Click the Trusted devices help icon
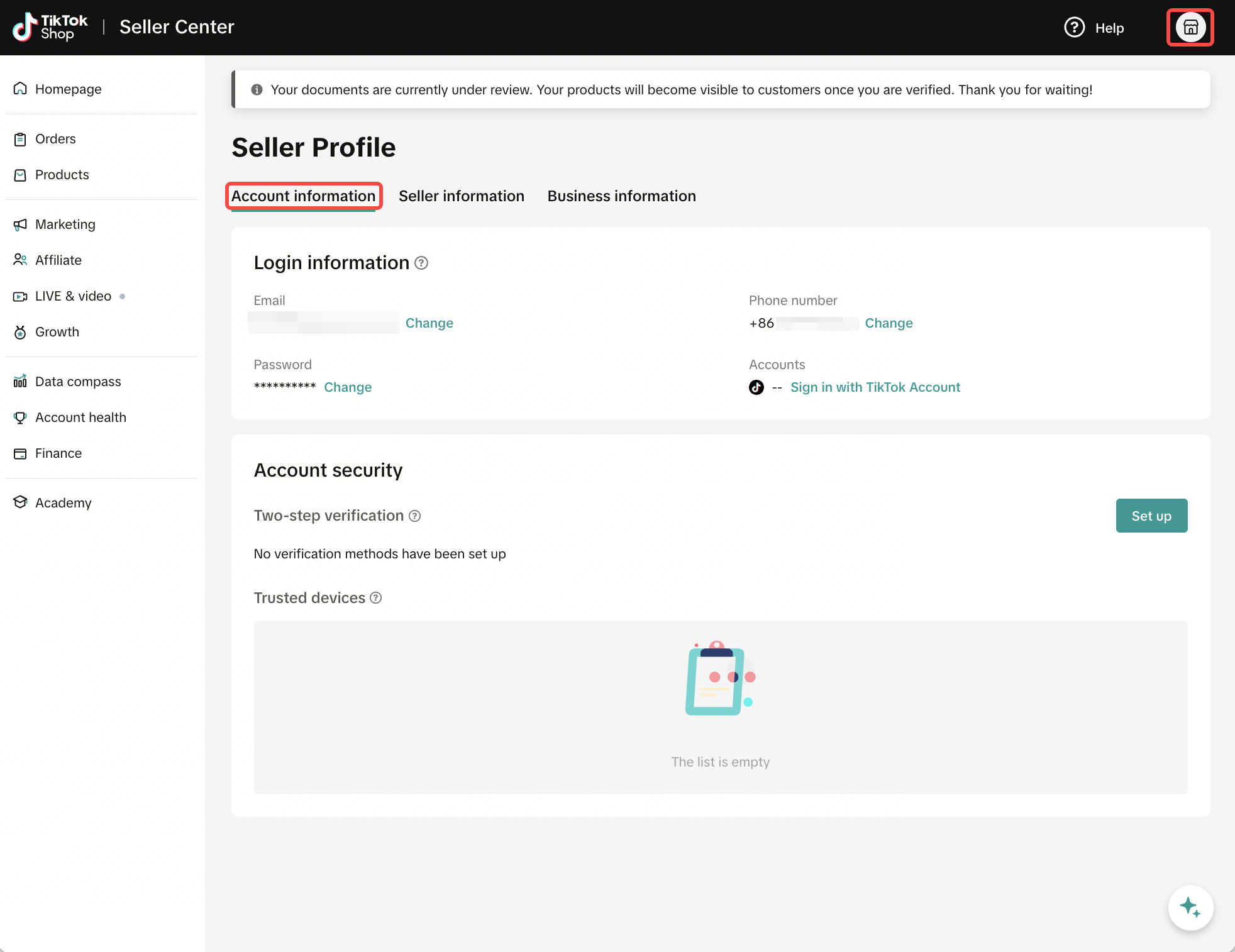This screenshot has width=1235, height=952. (x=375, y=597)
